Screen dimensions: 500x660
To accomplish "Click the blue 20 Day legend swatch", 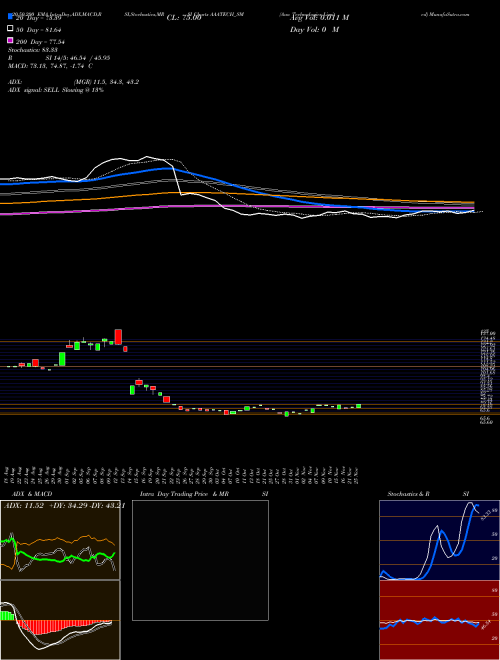I will 10,17.
